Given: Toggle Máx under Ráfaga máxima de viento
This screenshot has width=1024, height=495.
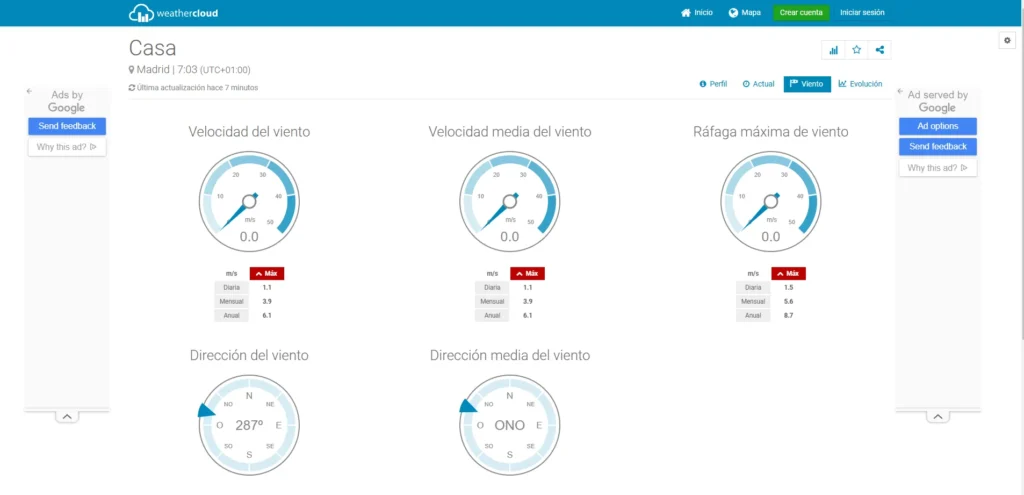Looking at the screenshot, I should [x=787, y=273].
